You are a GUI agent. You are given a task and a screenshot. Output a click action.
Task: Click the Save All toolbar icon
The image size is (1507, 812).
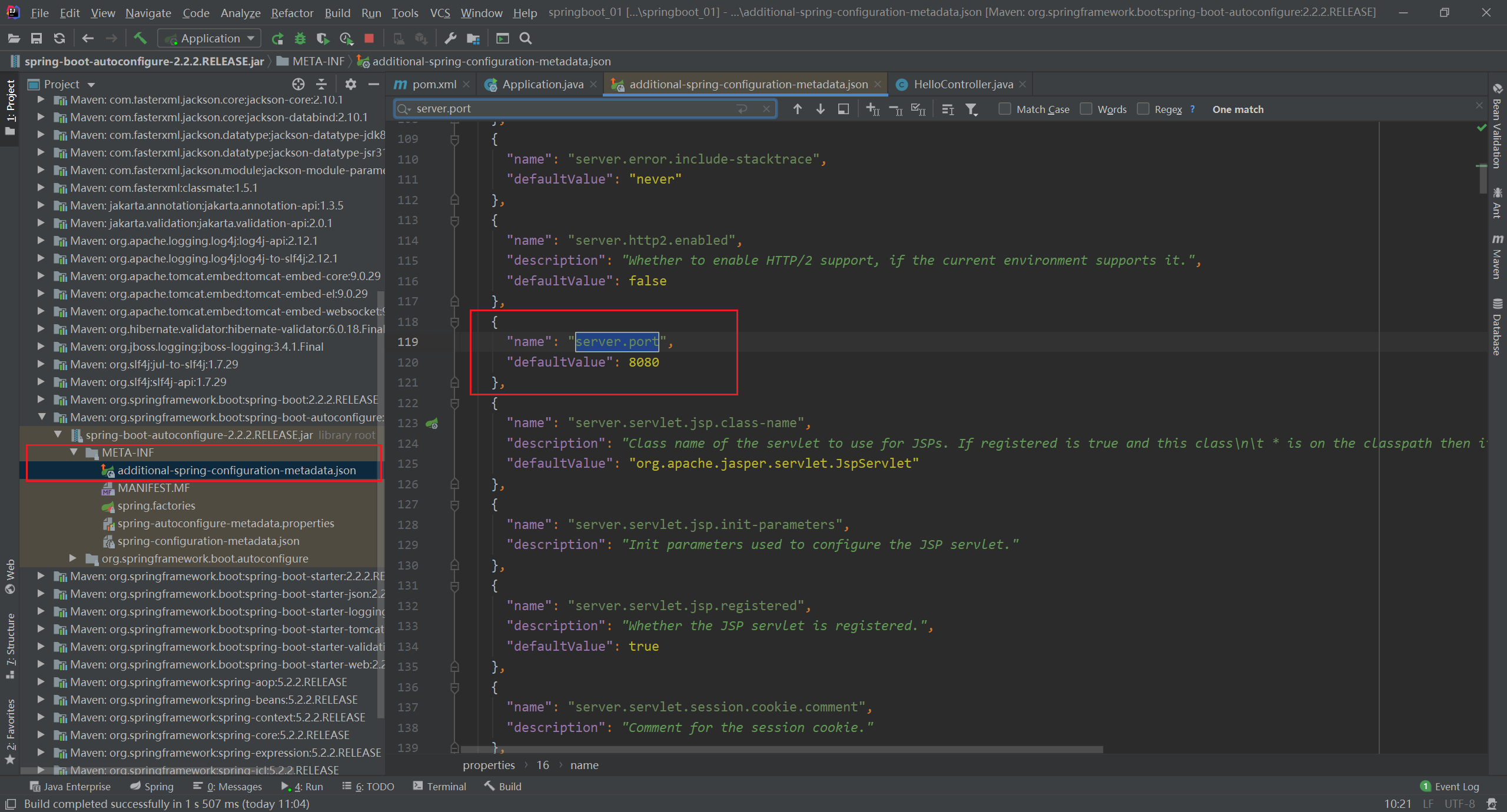36,38
